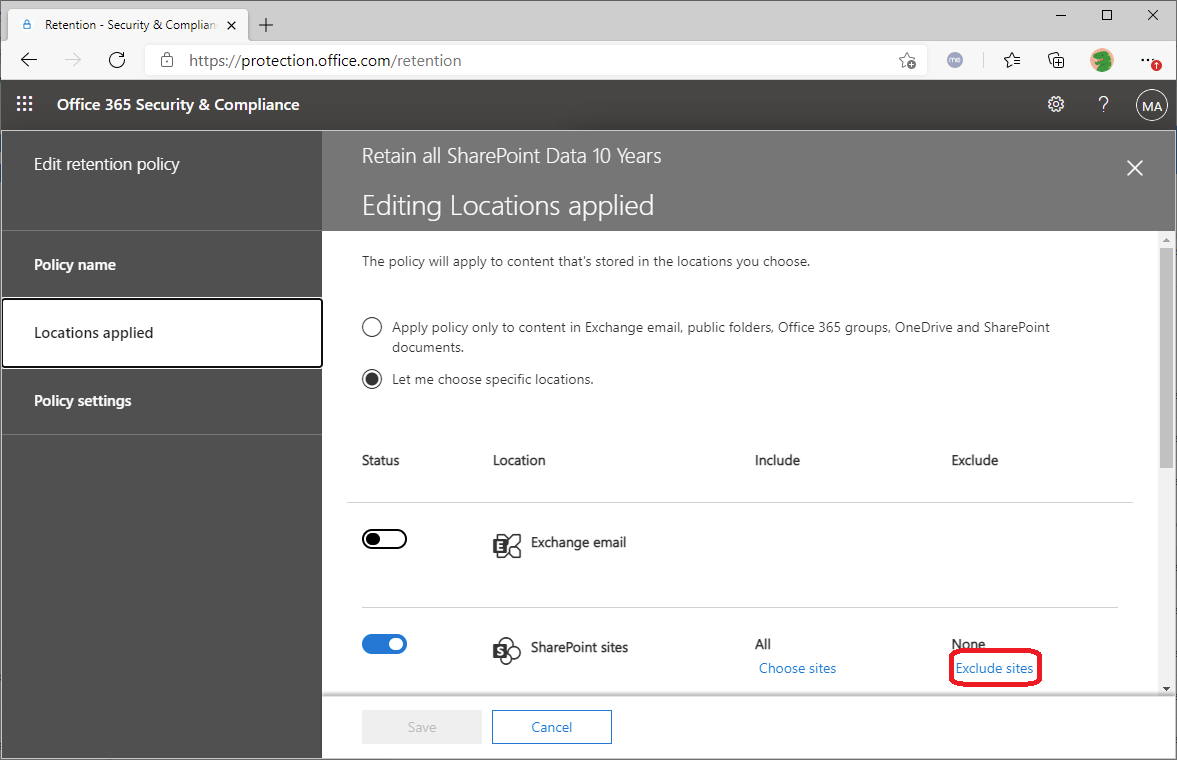Click the Cancel button
This screenshot has height=760, width=1177.
pyautogui.click(x=552, y=727)
